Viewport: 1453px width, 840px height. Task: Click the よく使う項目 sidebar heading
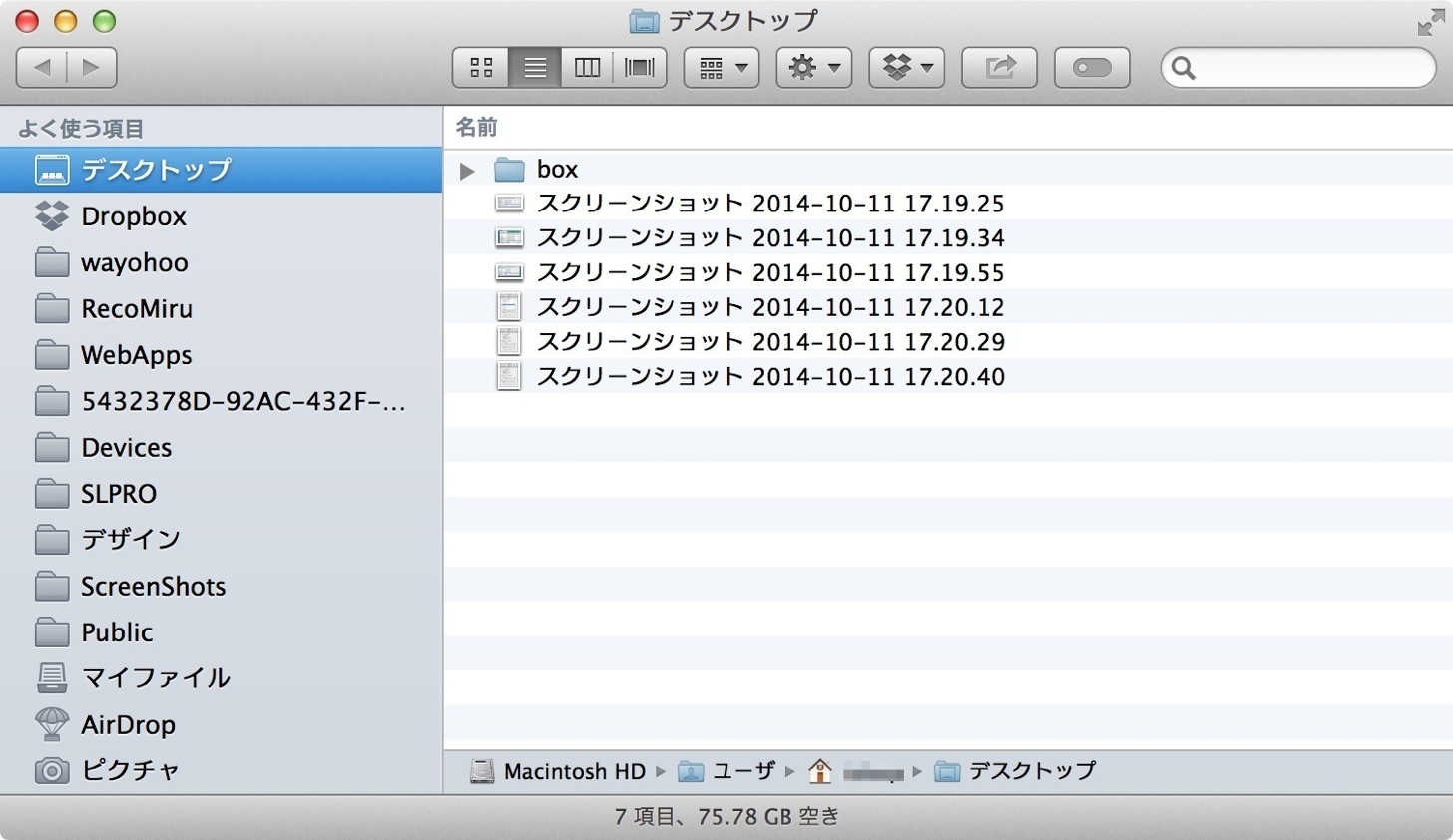pos(81,128)
